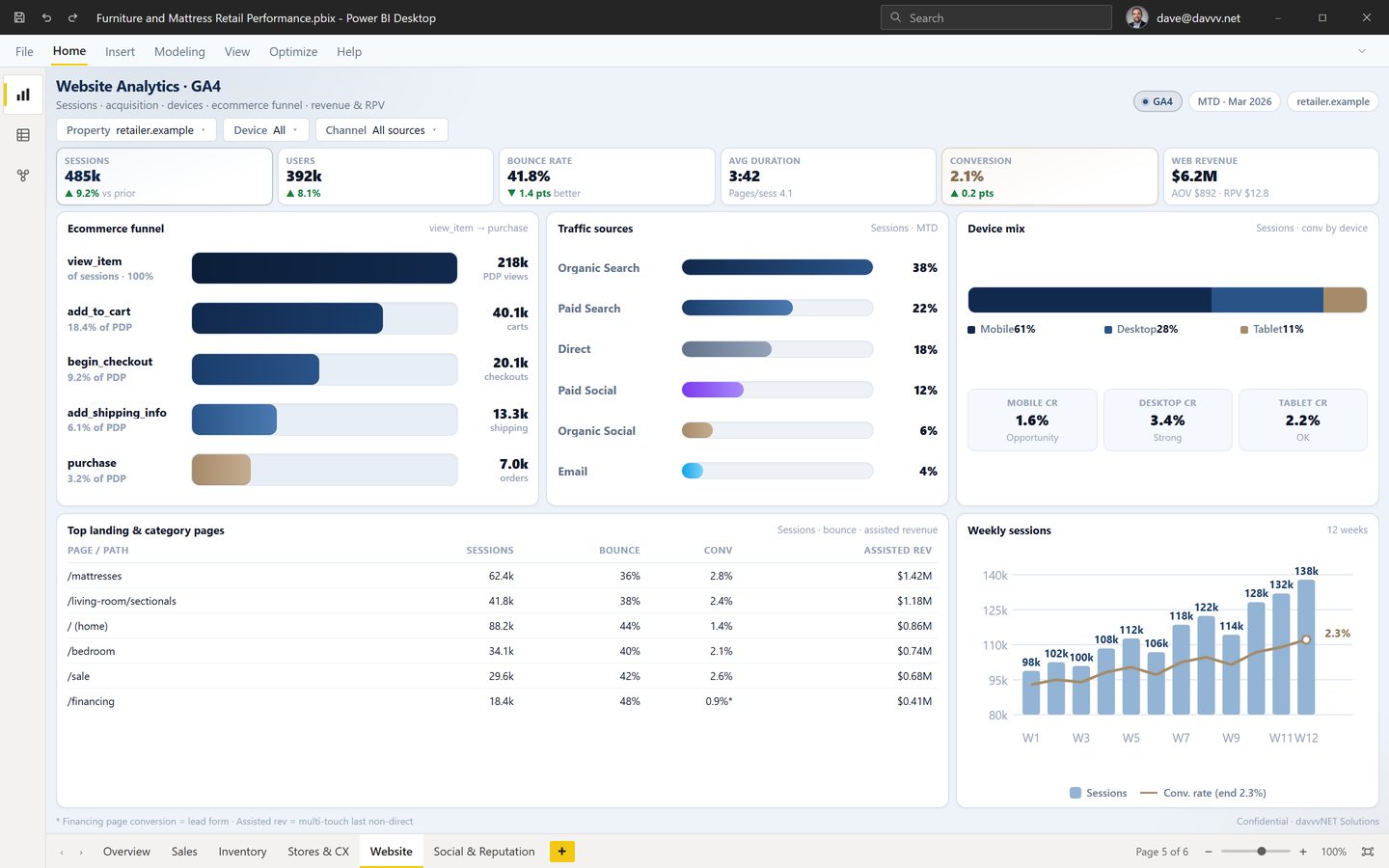Screen dimensions: 1389x868
Task: Click zoom out minus icon
Action: [x=1208, y=852]
